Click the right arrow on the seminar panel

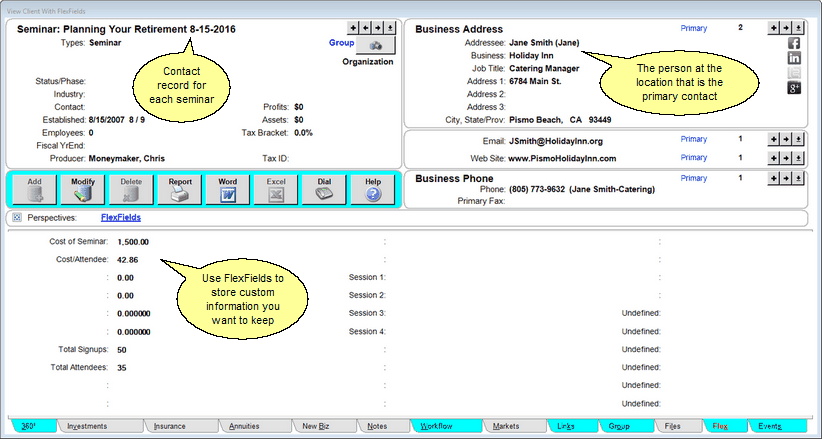[377, 28]
